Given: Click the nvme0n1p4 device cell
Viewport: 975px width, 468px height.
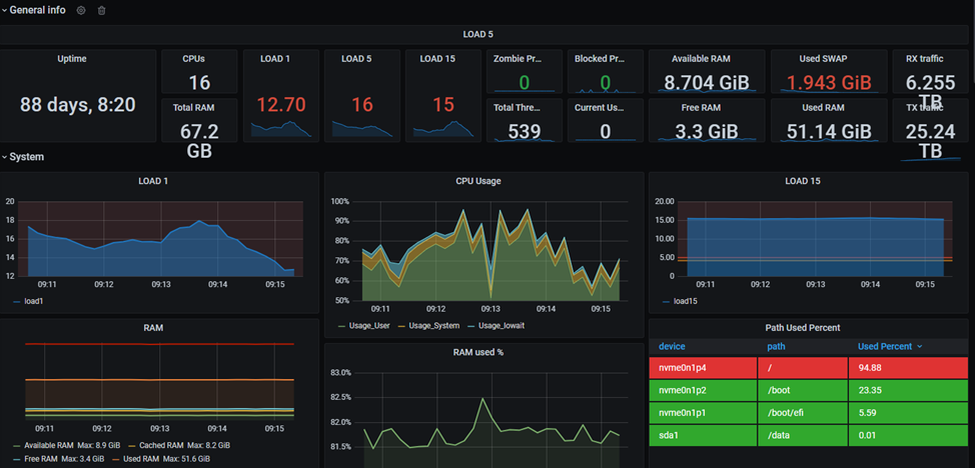Looking at the screenshot, I should tap(703, 368).
